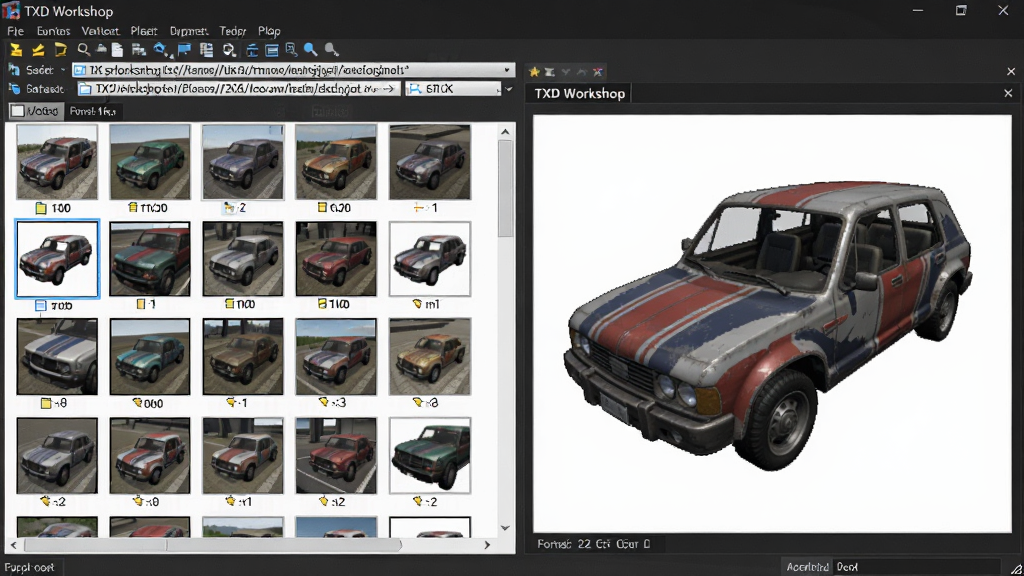
Task: Click the 'Fuppl oort' status bar text
Action: point(29,568)
